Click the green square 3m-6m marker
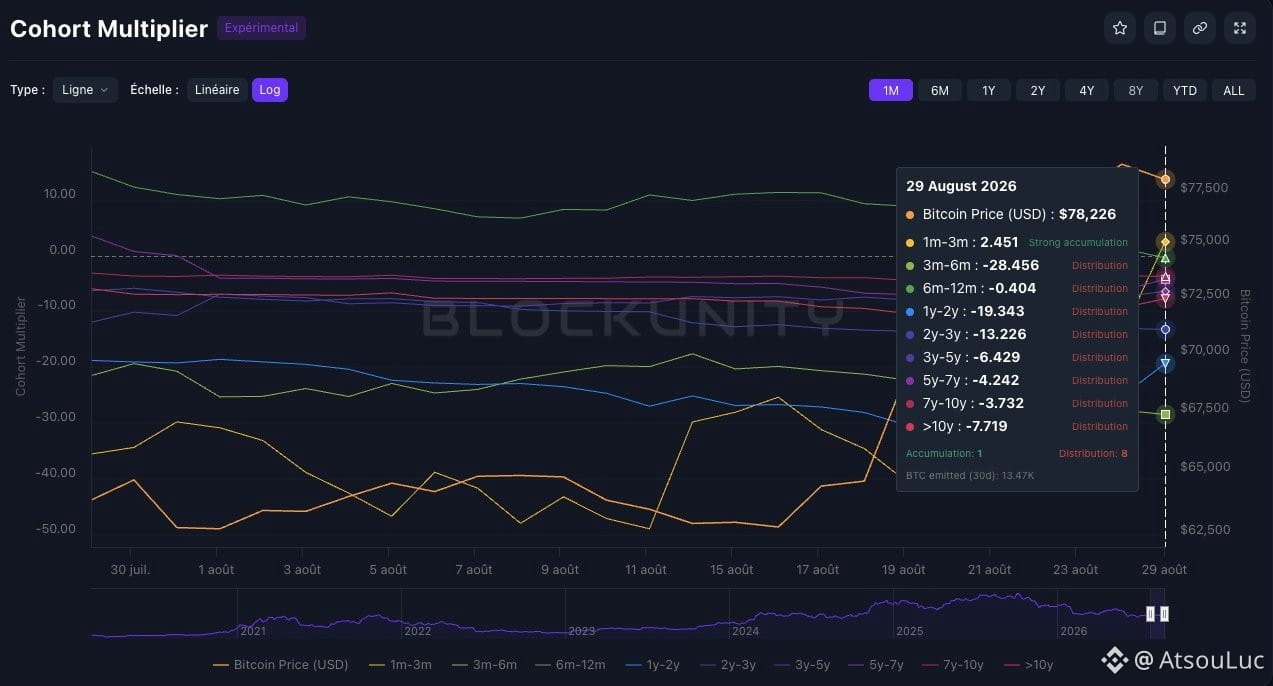The height and width of the screenshot is (686, 1273). tap(1165, 414)
